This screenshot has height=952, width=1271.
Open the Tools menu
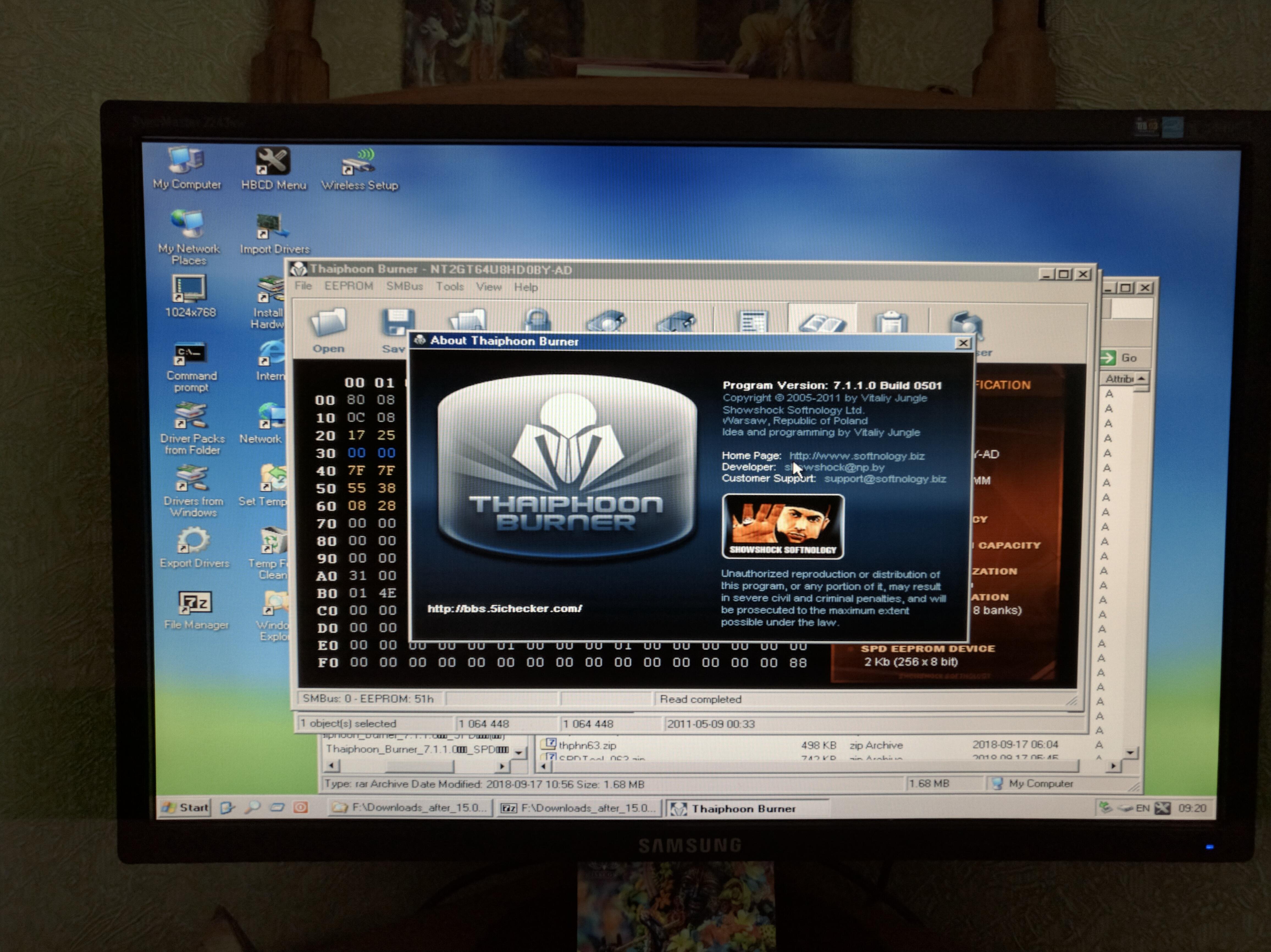pyautogui.click(x=449, y=286)
